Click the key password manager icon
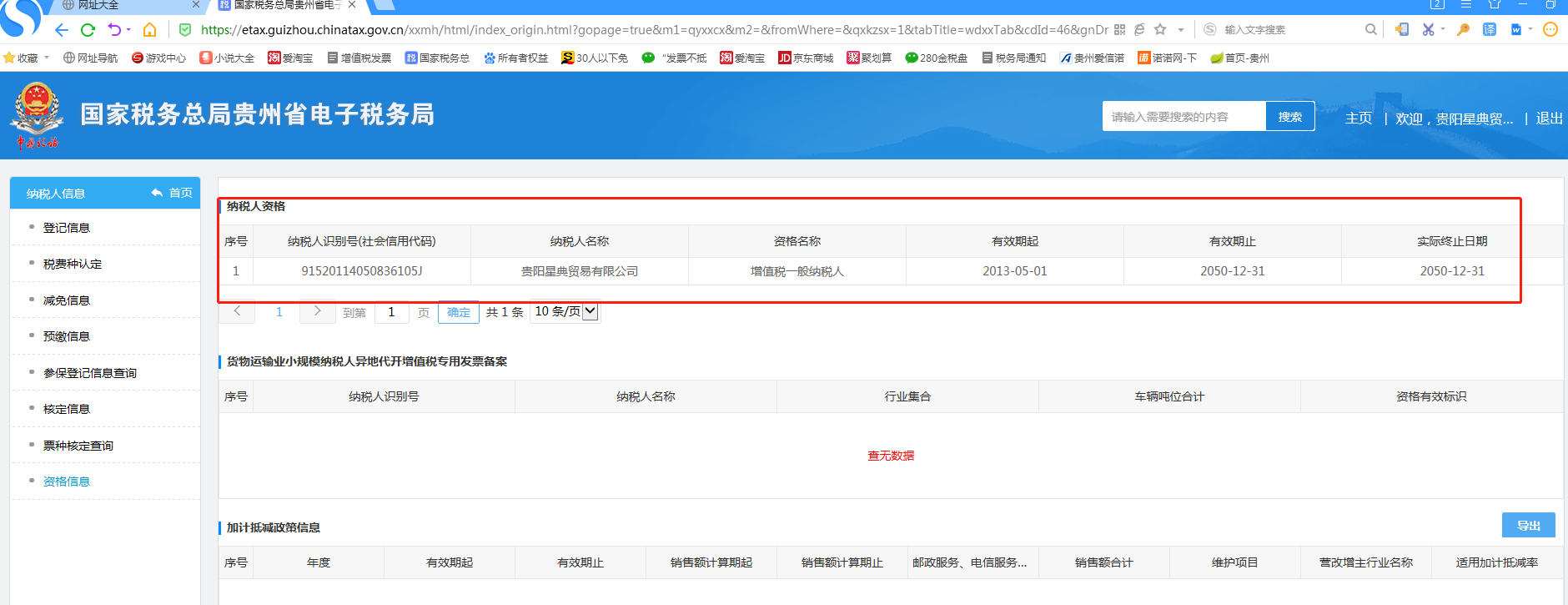Viewport: 1568px width, 605px height. (x=1463, y=29)
